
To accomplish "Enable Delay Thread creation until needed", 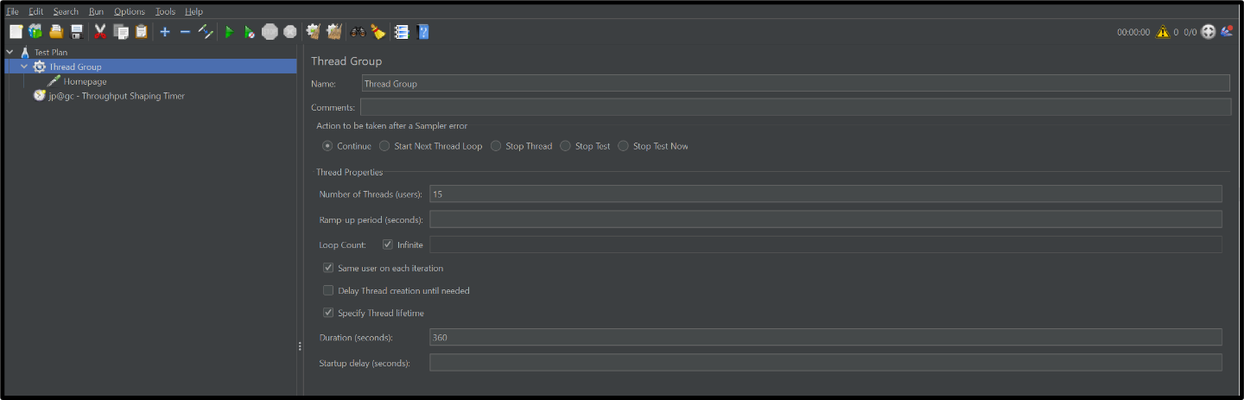I will [x=328, y=291].
